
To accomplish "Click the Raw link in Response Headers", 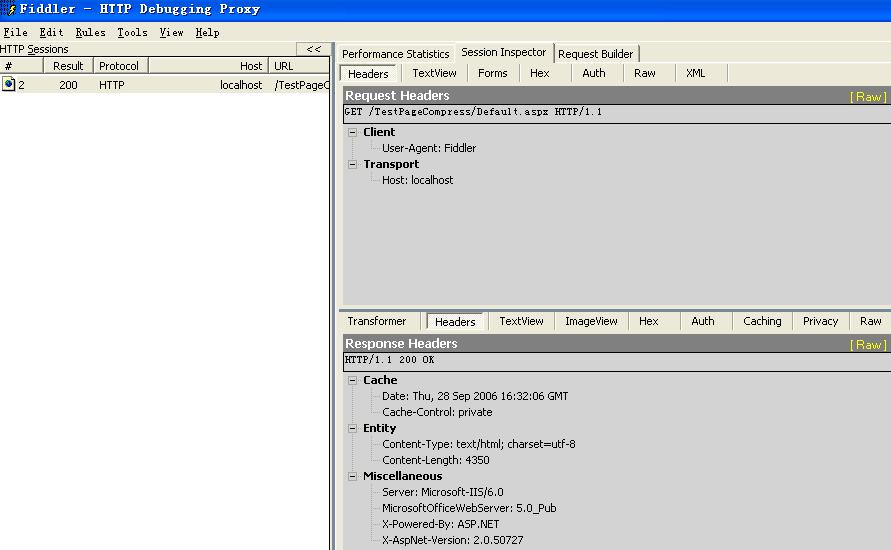I will point(867,344).
